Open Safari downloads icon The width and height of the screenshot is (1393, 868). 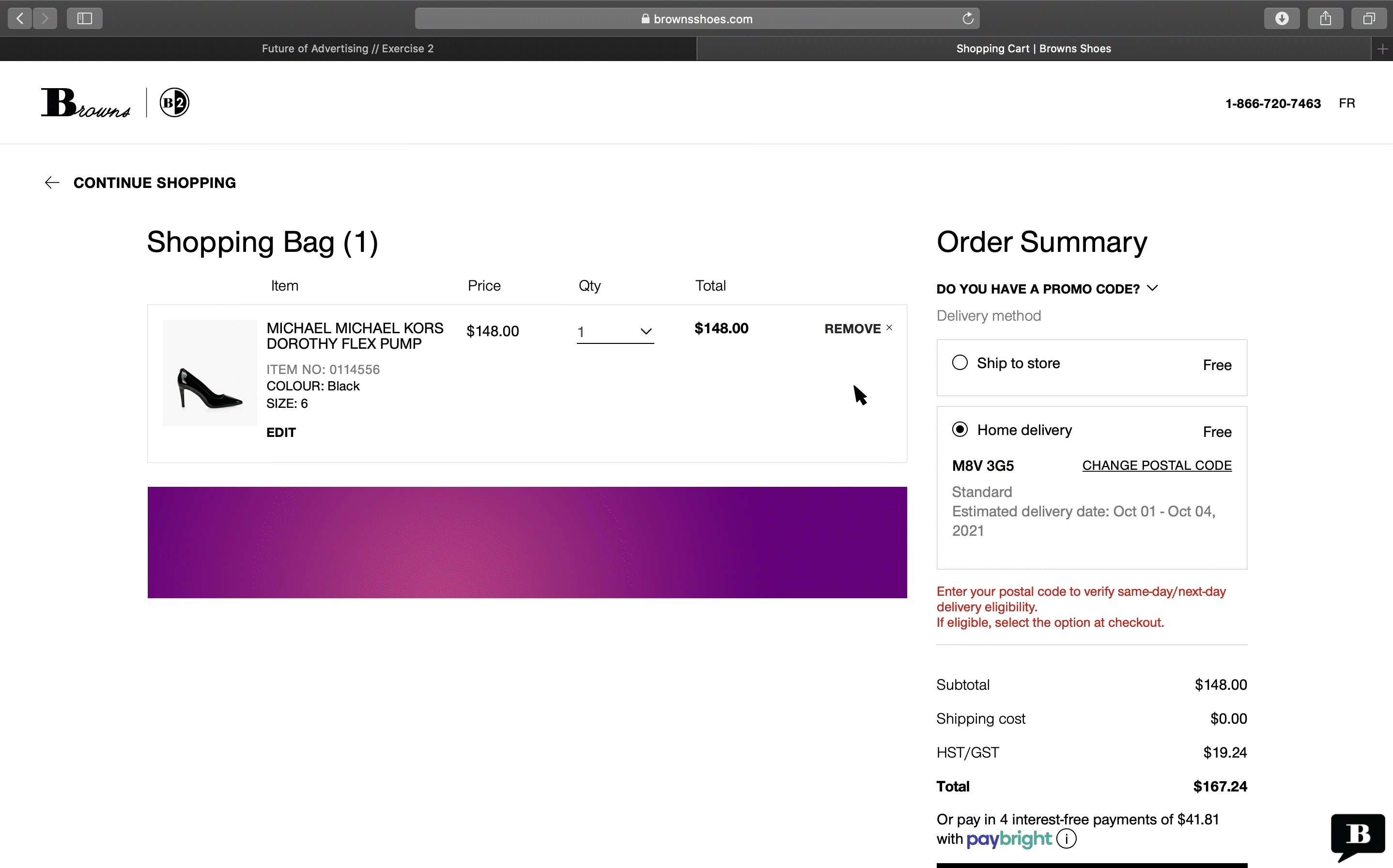(x=1282, y=18)
